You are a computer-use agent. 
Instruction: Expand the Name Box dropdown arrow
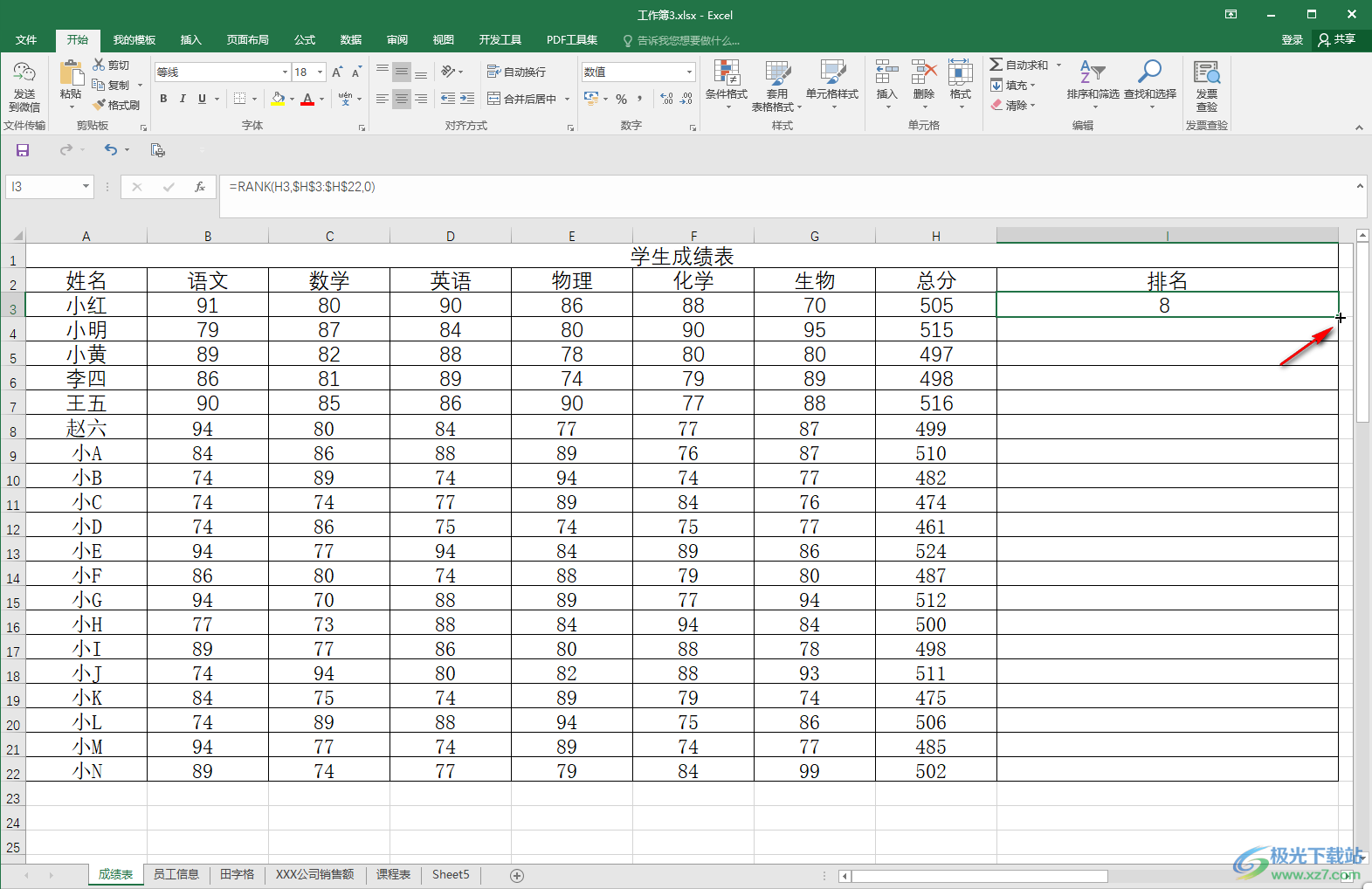click(86, 186)
